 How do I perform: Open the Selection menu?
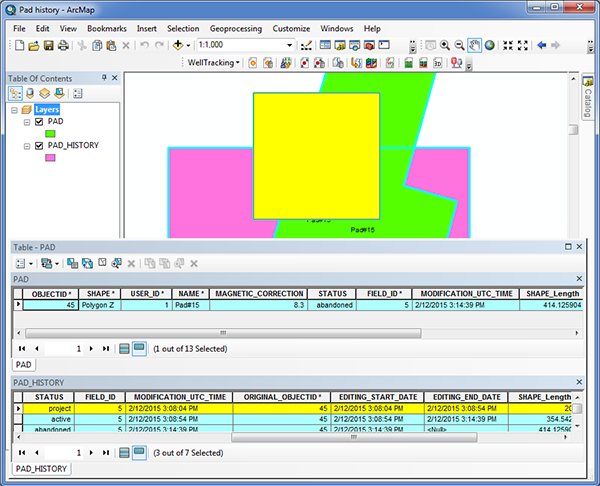point(183,29)
